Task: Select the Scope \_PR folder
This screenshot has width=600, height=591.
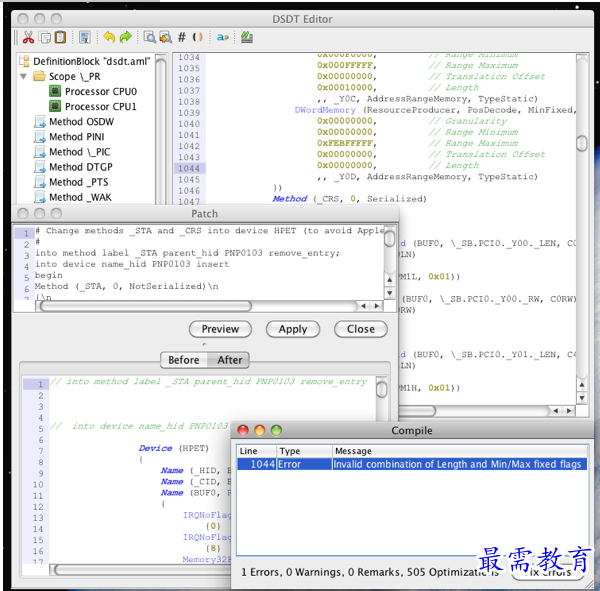Action: point(74,76)
